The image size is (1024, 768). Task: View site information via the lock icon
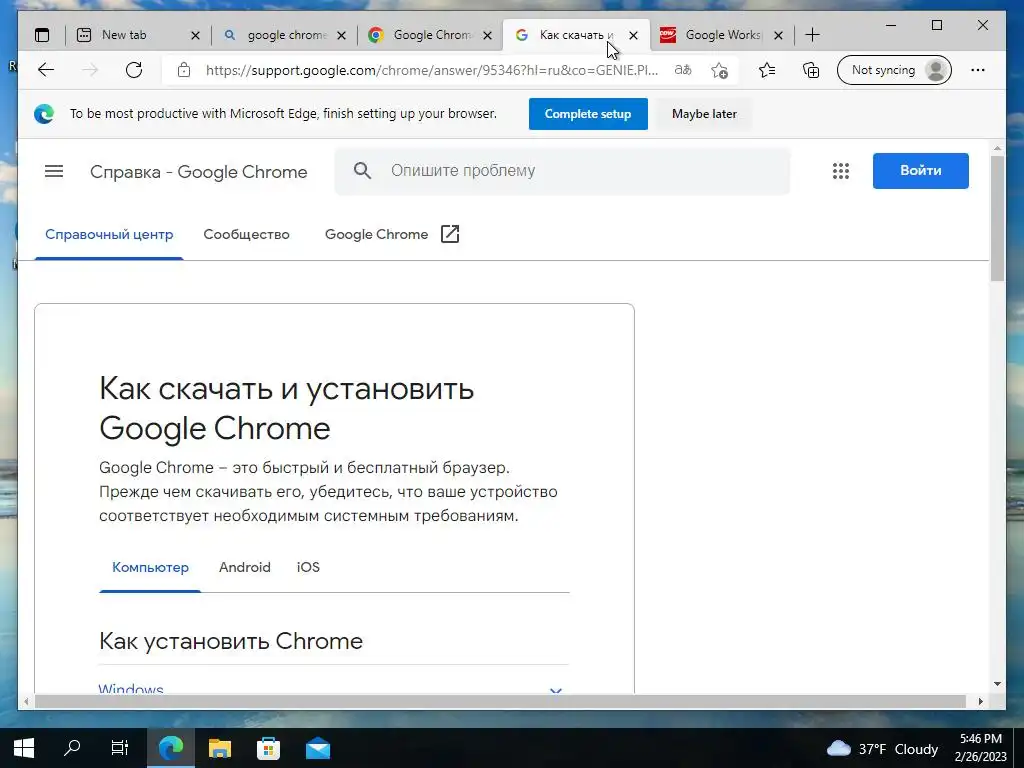click(184, 70)
